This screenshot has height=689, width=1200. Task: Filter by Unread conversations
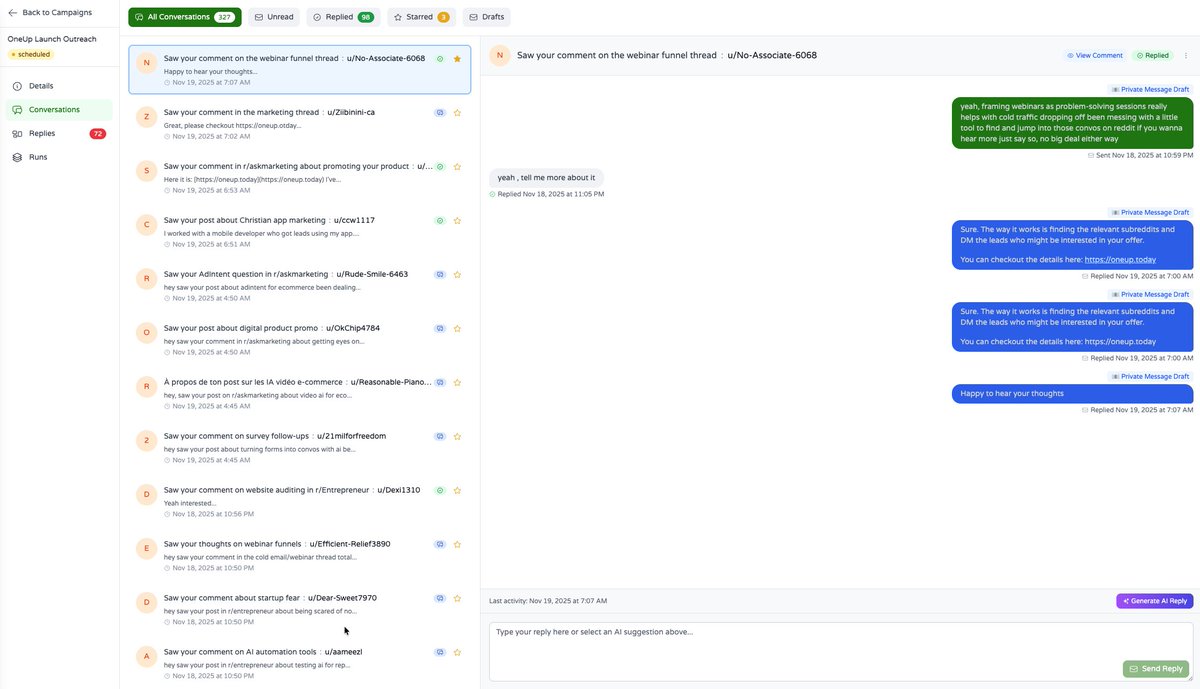coord(274,17)
